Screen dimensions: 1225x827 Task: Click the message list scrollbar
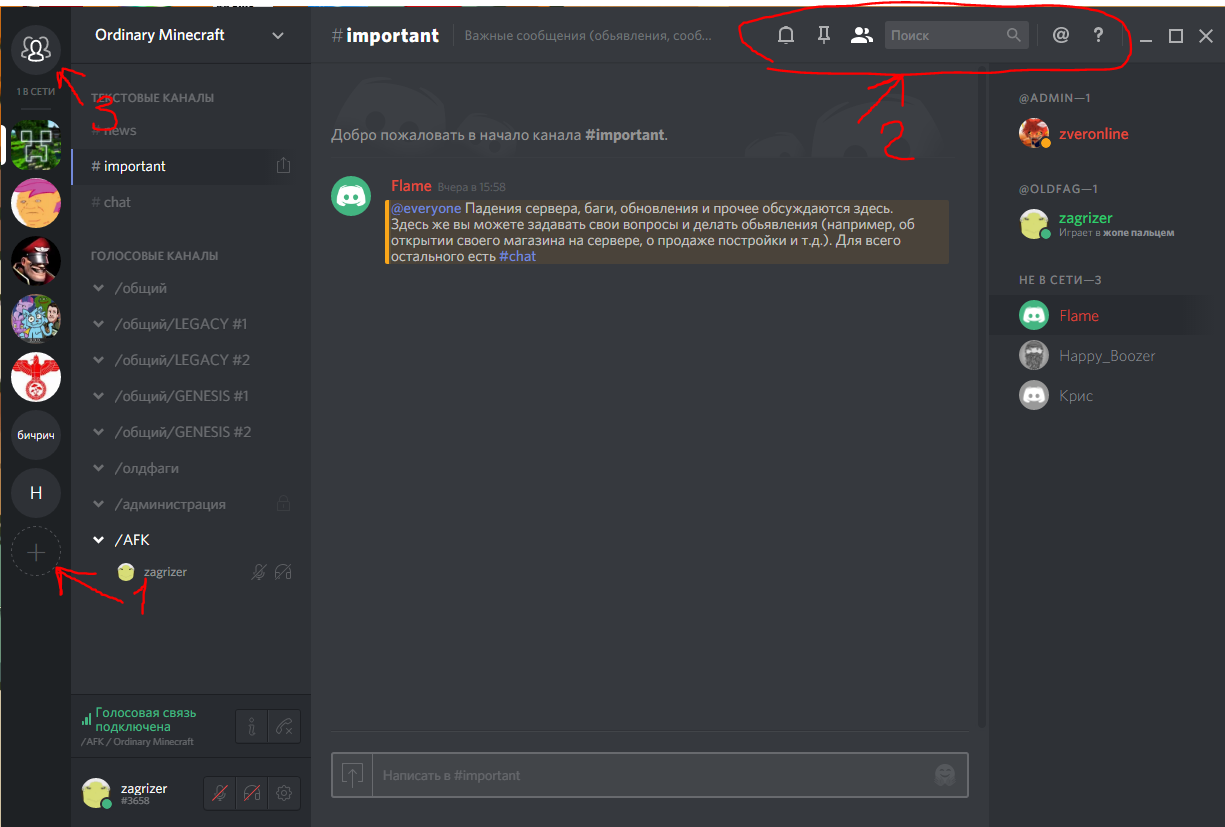[x=982, y=395]
